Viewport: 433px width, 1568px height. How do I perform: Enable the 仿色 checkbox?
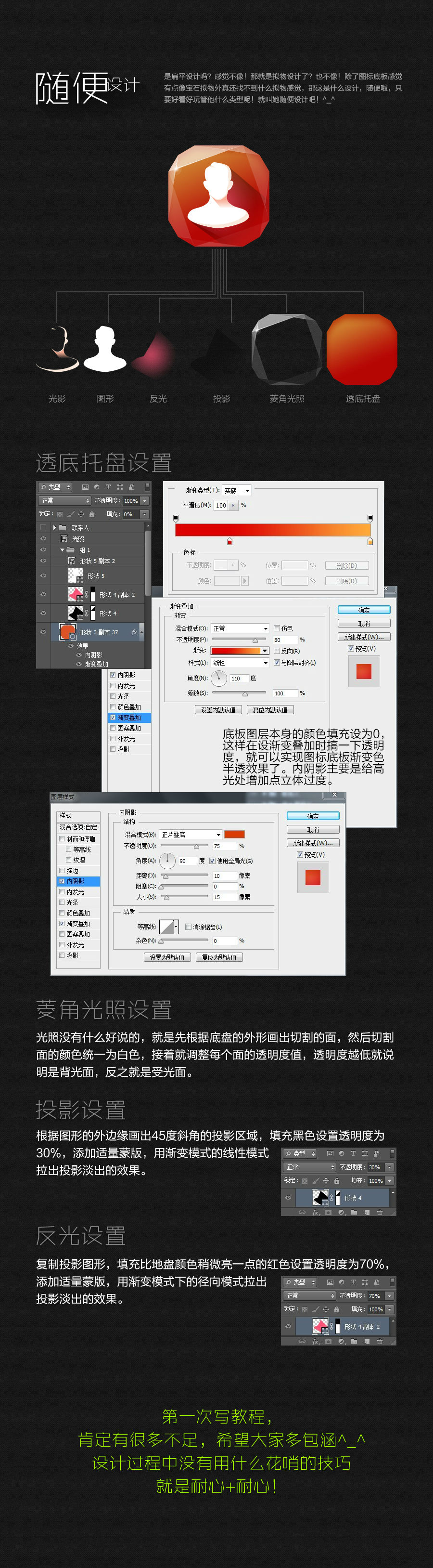click(x=277, y=629)
